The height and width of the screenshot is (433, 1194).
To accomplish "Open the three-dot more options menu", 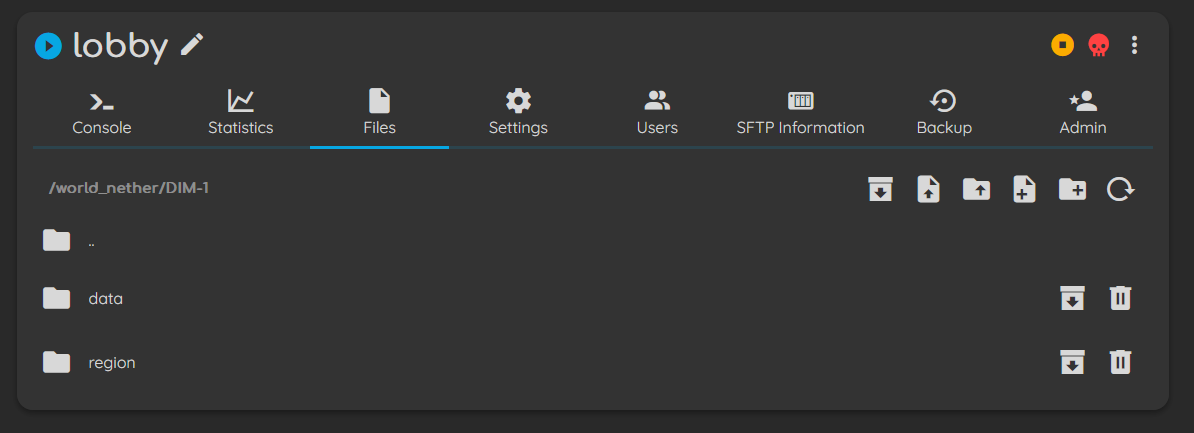I will [x=1134, y=45].
